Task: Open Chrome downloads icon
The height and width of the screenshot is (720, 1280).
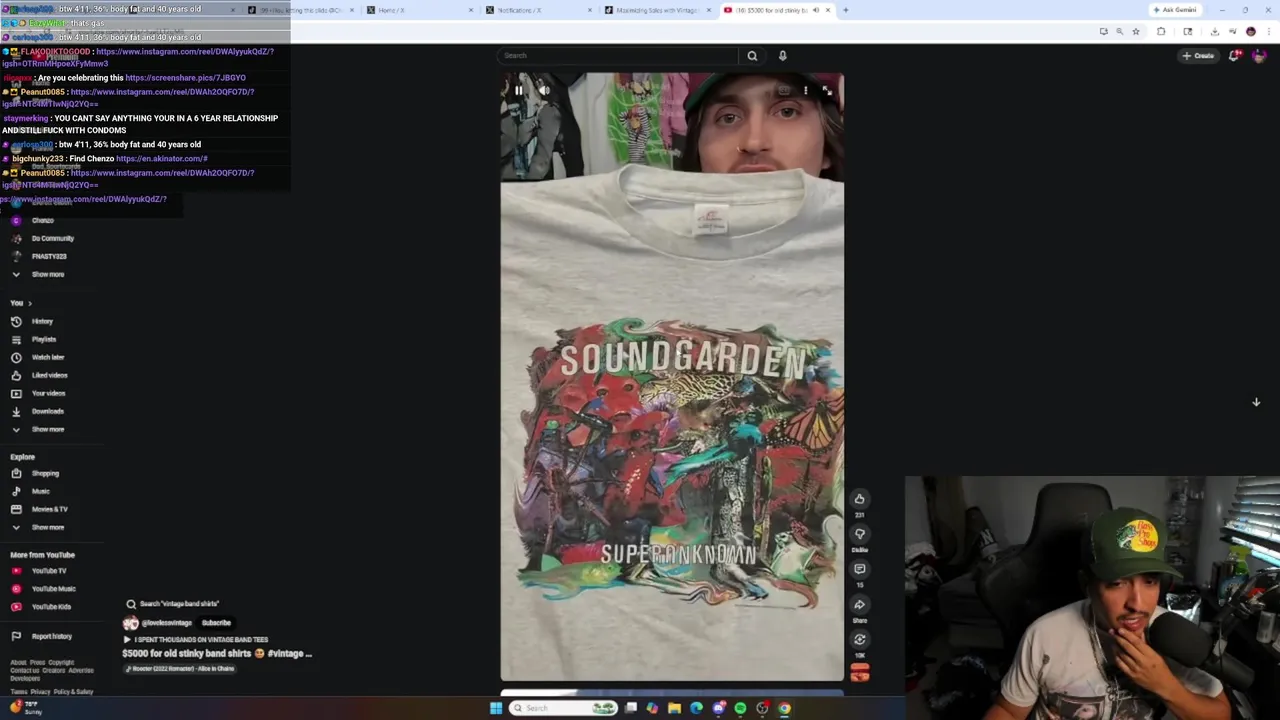Action: point(1214,31)
